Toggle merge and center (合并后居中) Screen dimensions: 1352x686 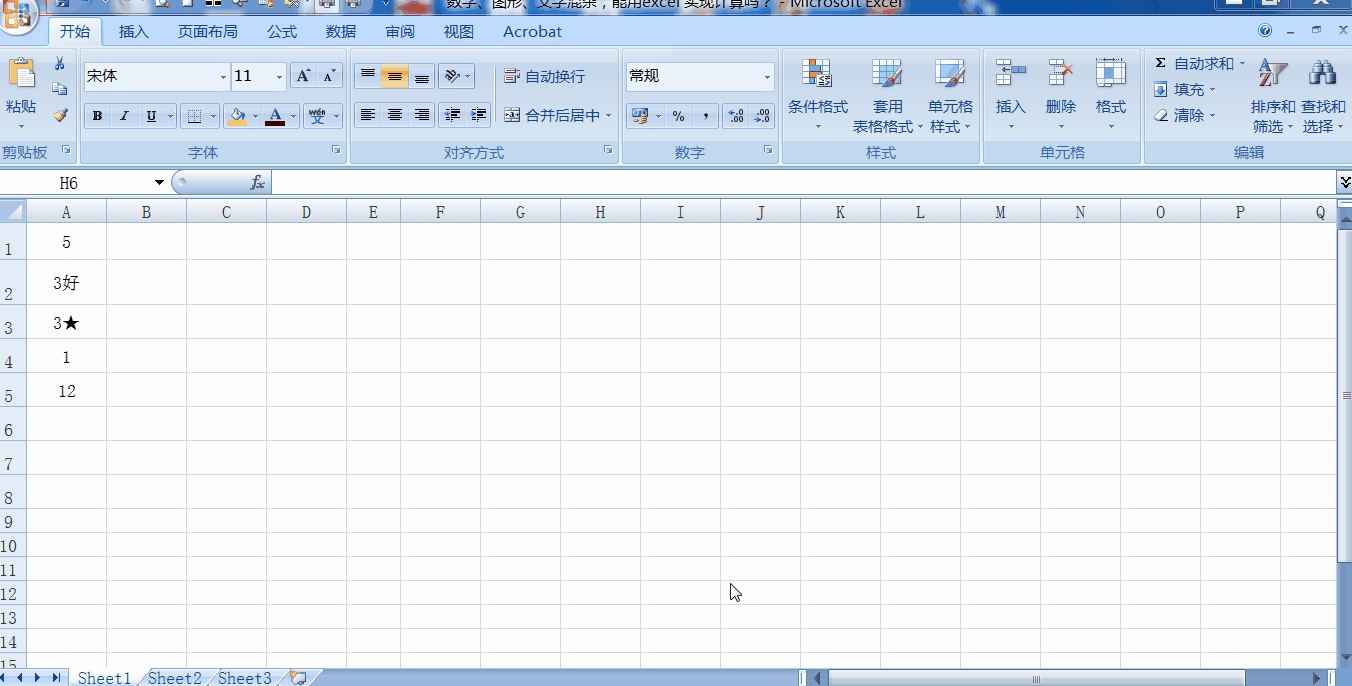pyautogui.click(x=550, y=115)
